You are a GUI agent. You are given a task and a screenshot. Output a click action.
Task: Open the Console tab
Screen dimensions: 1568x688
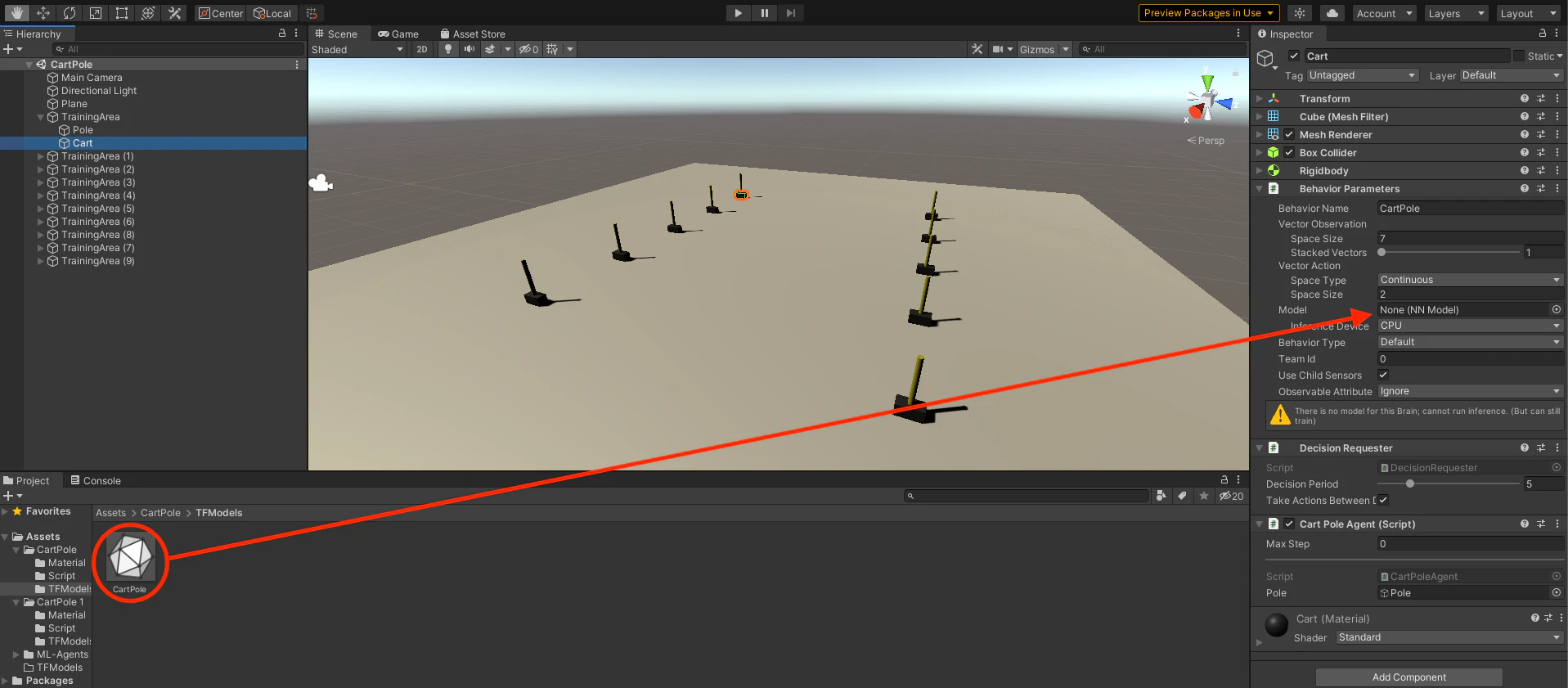coord(96,480)
